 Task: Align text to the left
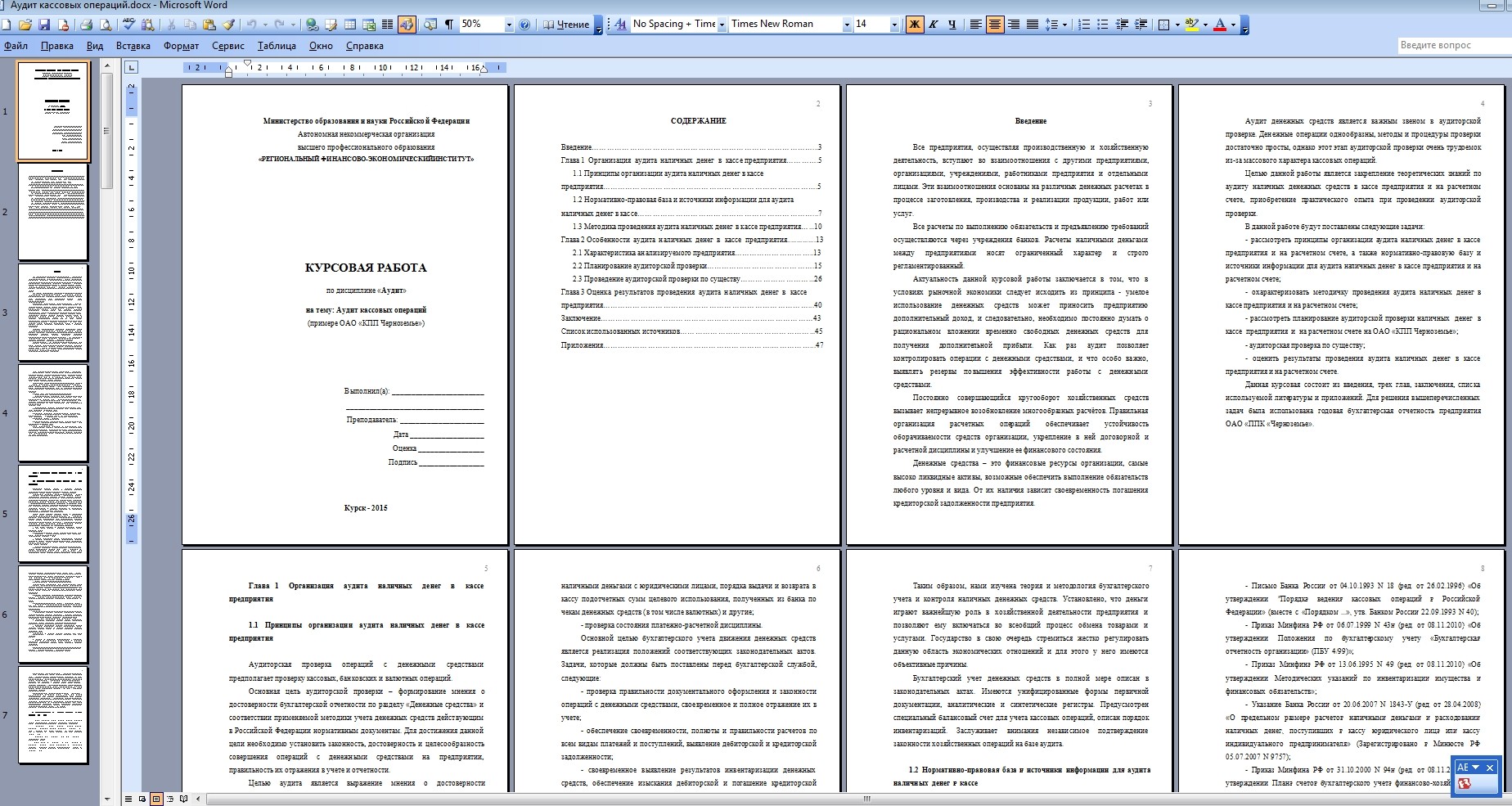[975, 25]
